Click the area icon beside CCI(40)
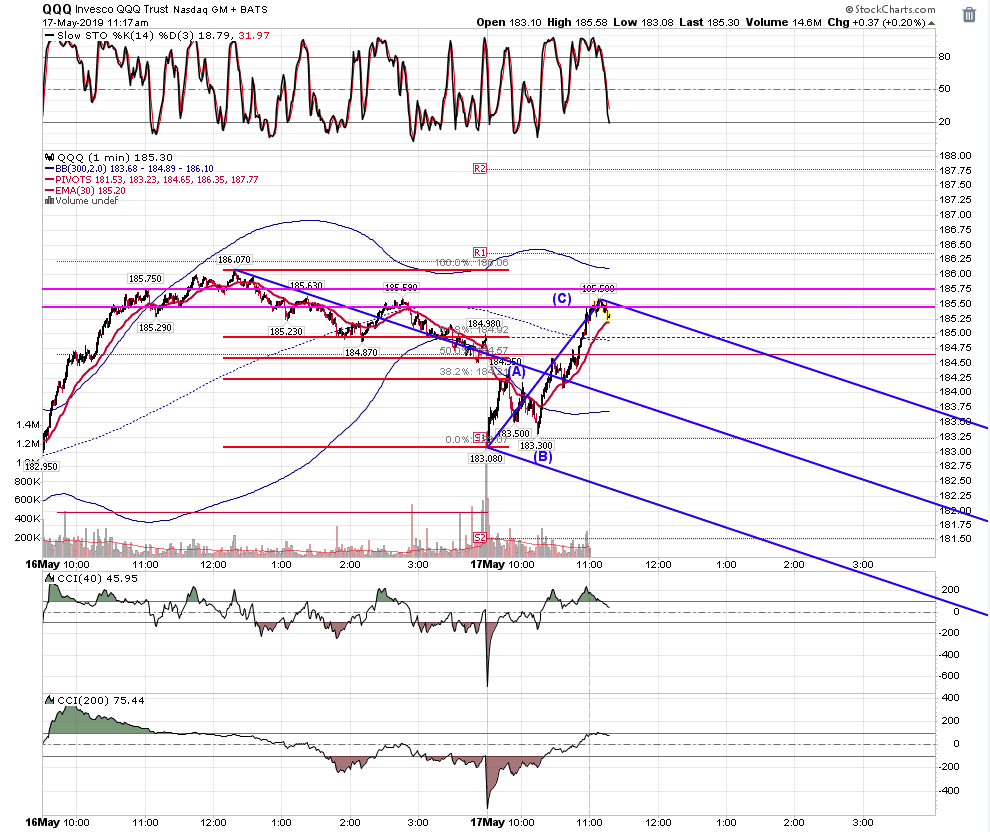 (49, 578)
